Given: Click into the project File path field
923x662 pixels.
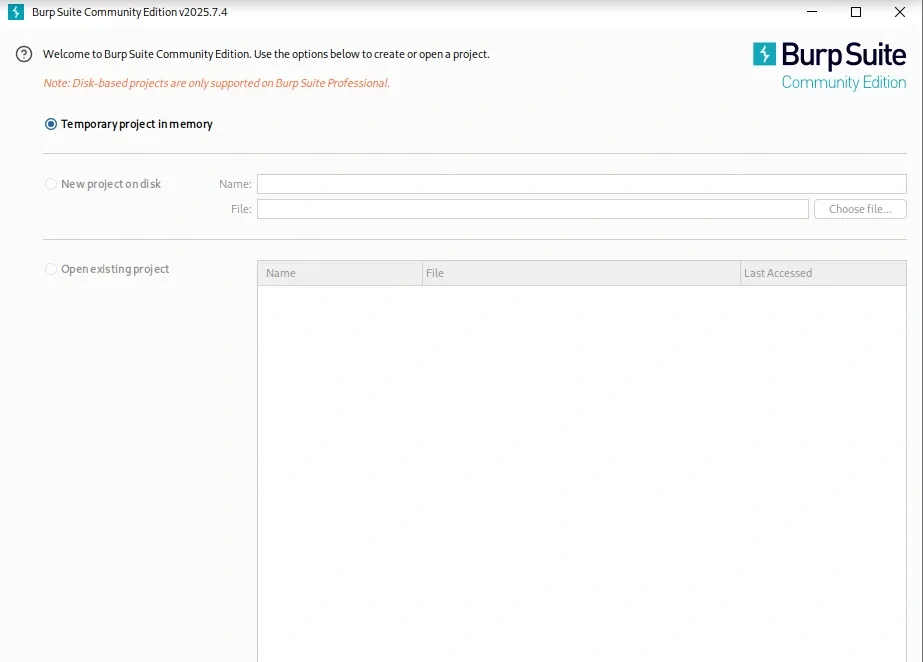Looking at the screenshot, I should 532,209.
